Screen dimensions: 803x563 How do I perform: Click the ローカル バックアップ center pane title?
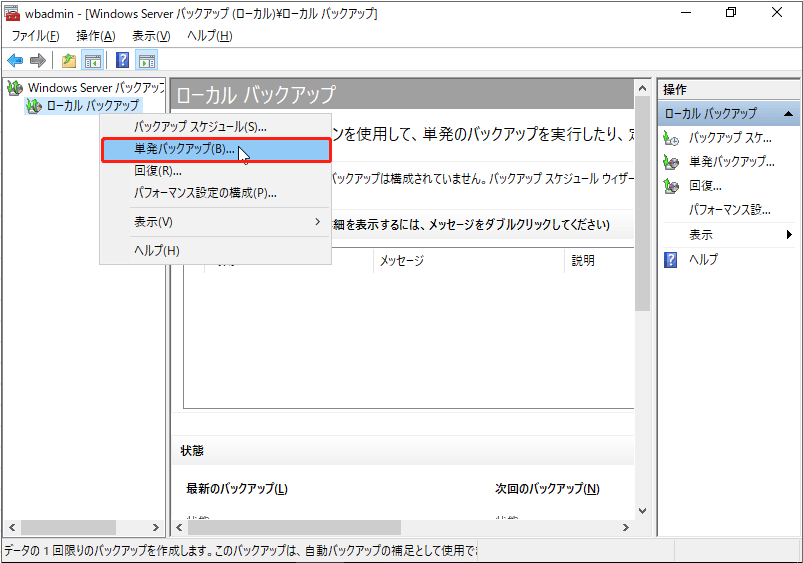point(256,95)
